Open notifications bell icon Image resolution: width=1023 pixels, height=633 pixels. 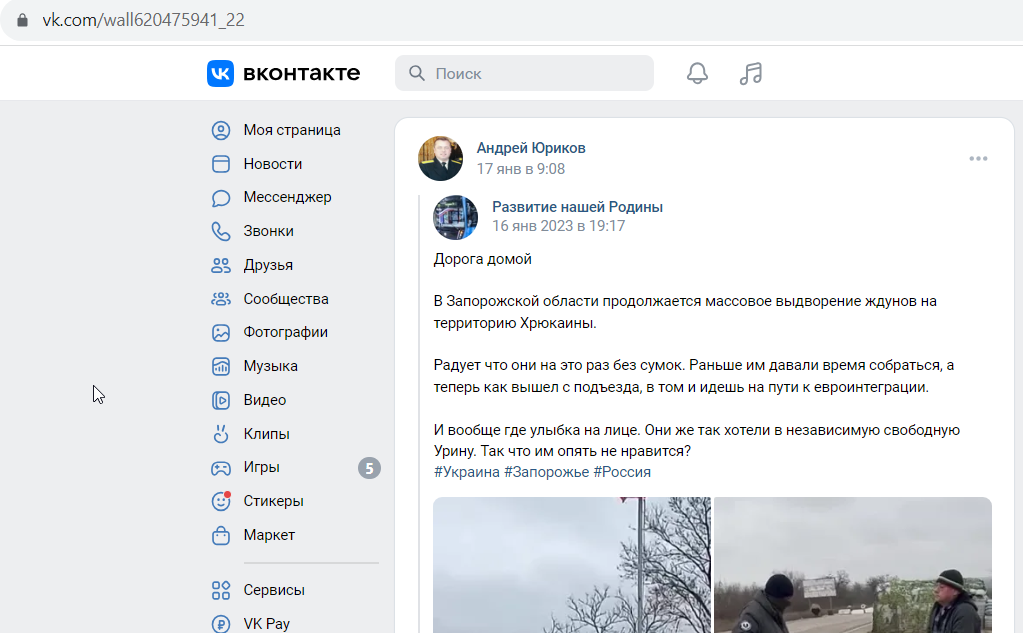click(697, 73)
